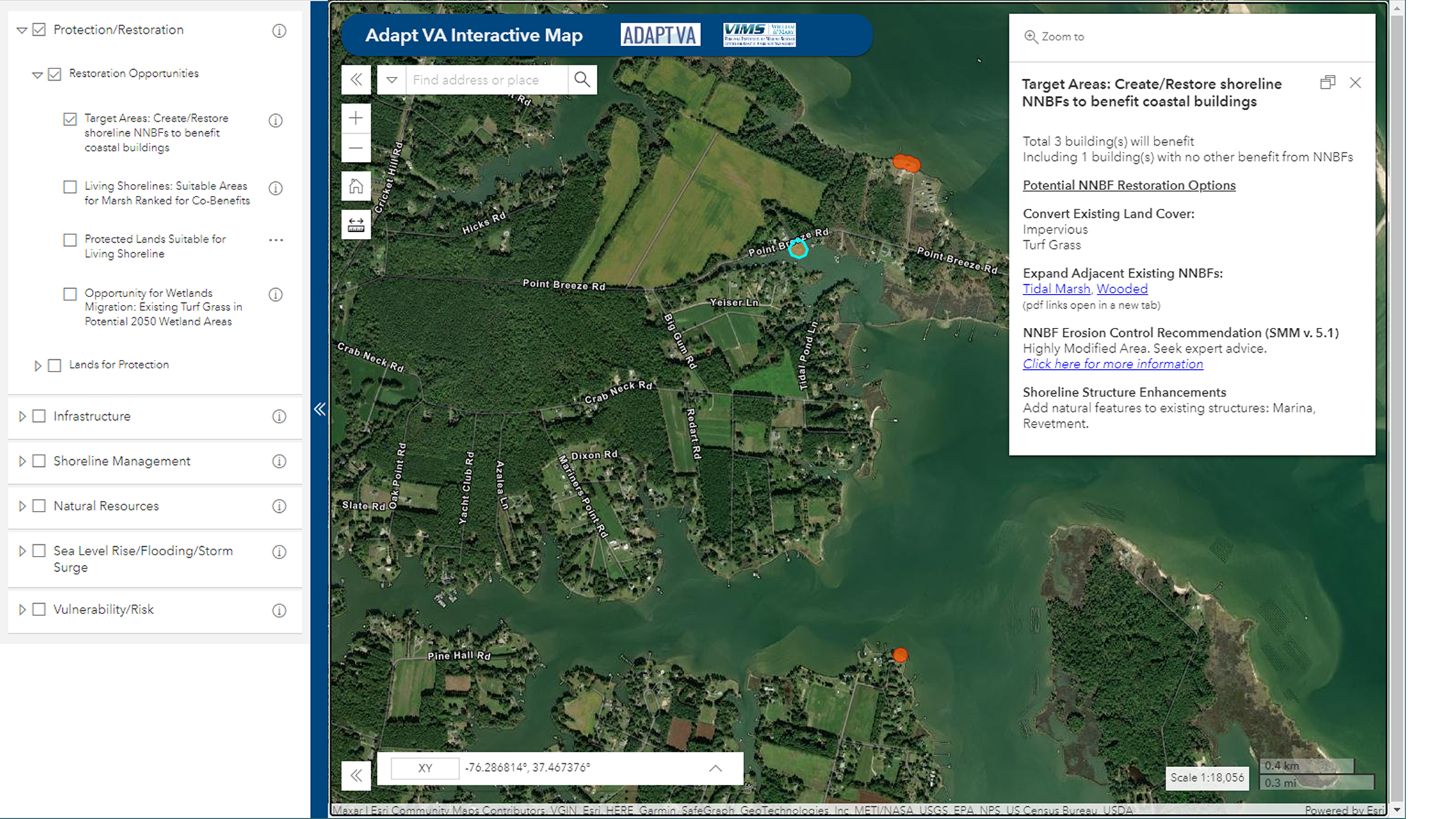
Task: Collapse the left sidebar double-chevron handle
Action: [320, 409]
